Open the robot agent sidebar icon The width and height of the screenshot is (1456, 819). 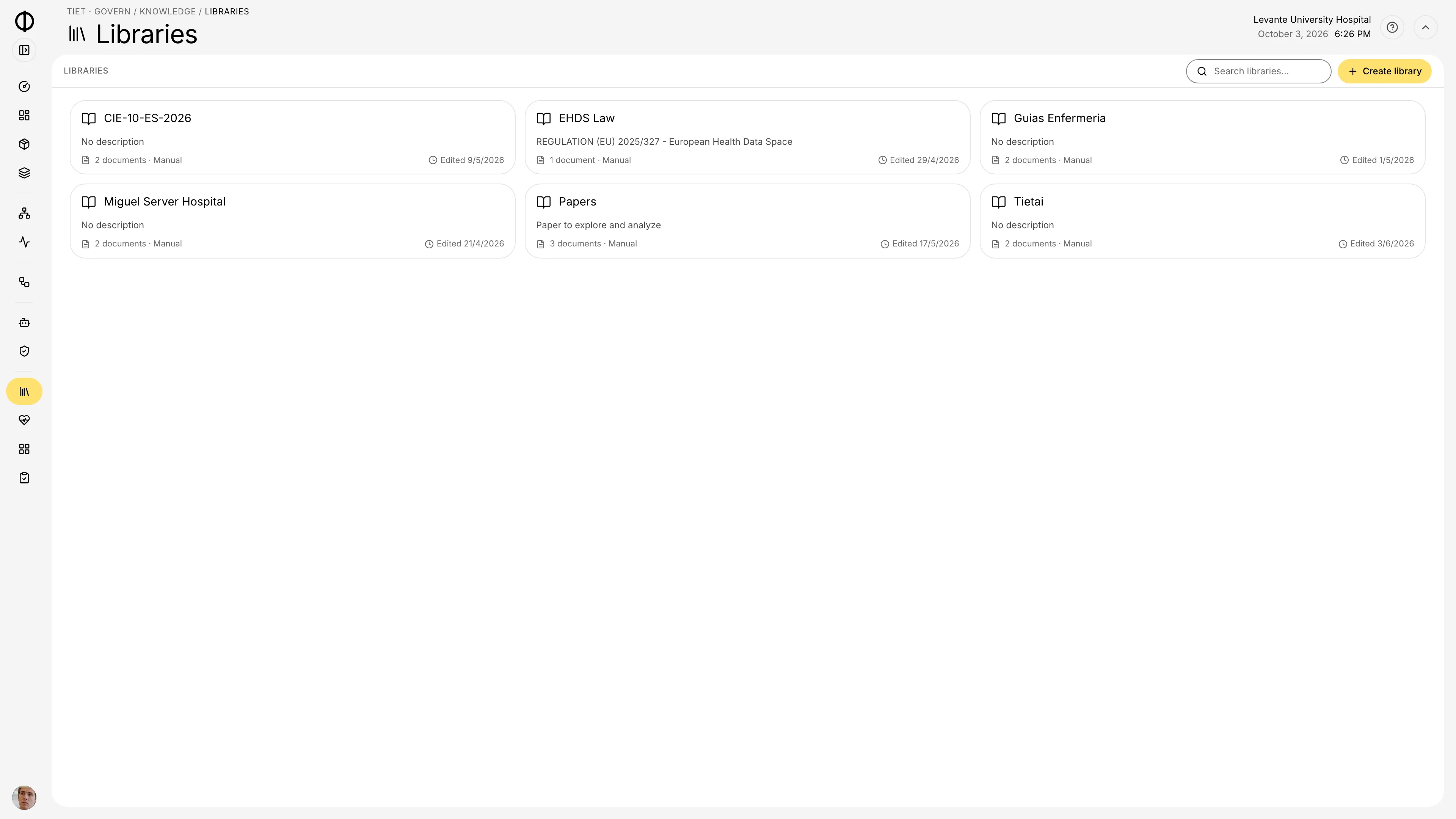pyautogui.click(x=24, y=322)
